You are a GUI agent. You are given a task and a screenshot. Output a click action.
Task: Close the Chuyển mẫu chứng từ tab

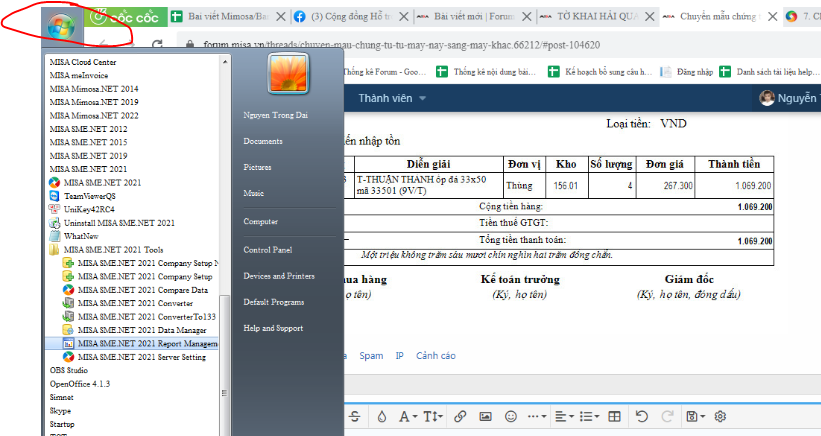[x=772, y=17]
